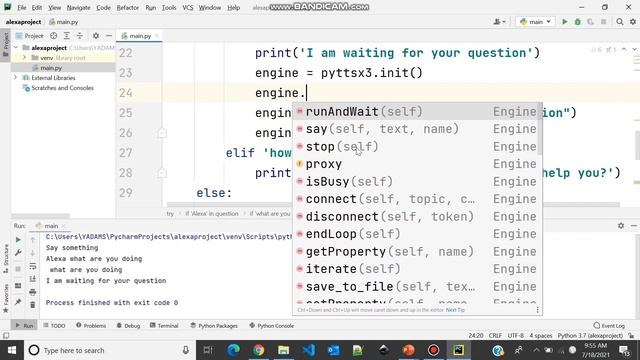Click UTF-8 encoding in status bar
Image resolution: width=640 pixels, height=360 pixels.
pos(516,336)
